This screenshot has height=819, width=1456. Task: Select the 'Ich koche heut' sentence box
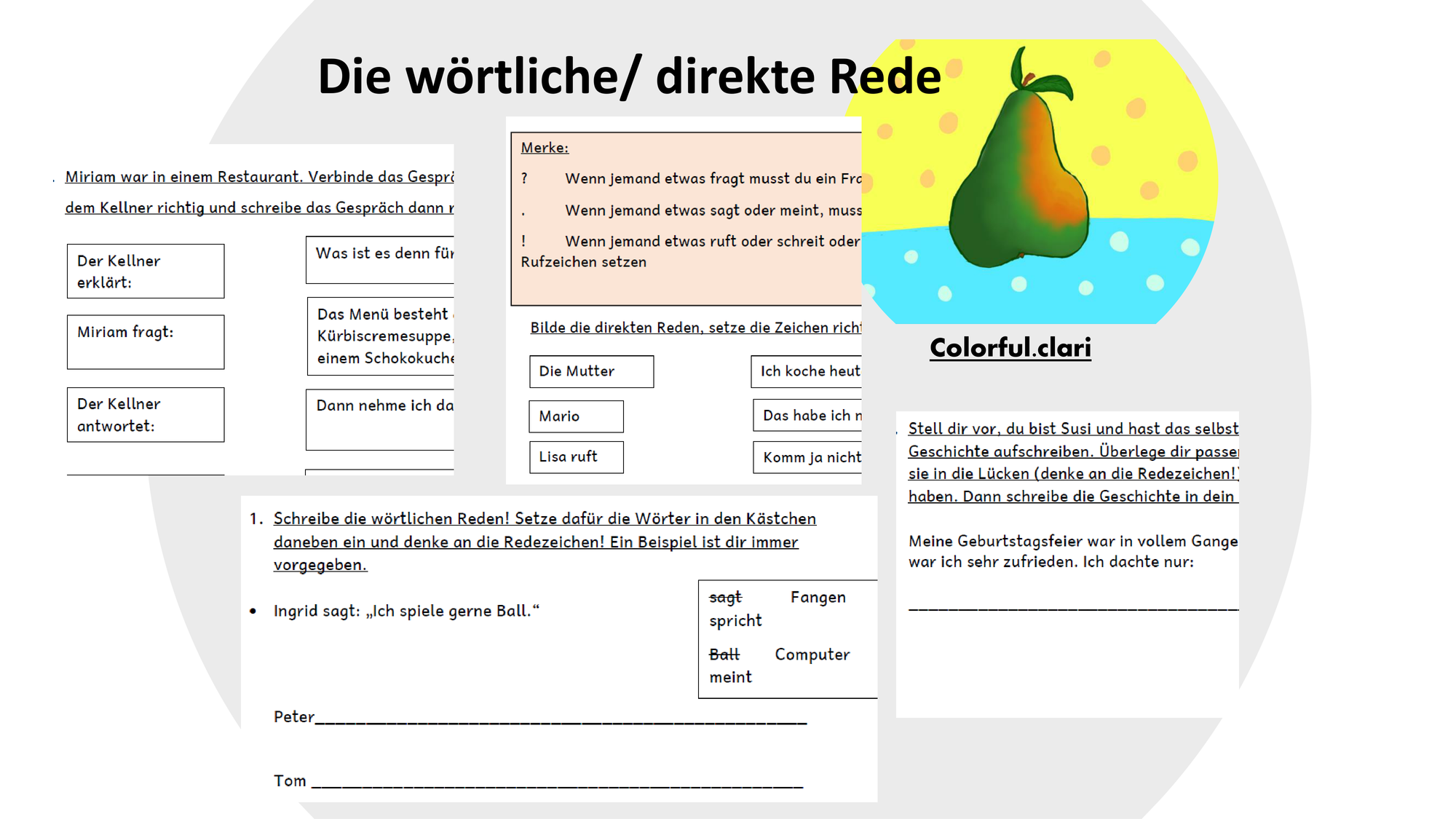(x=807, y=371)
